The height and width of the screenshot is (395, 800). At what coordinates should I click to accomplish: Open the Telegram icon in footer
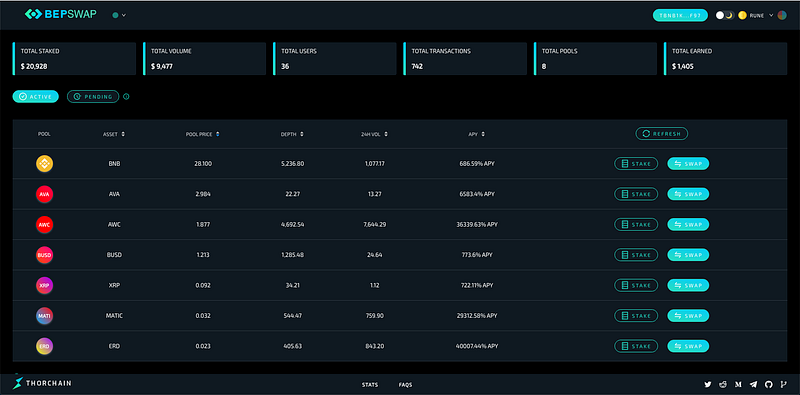(754, 384)
